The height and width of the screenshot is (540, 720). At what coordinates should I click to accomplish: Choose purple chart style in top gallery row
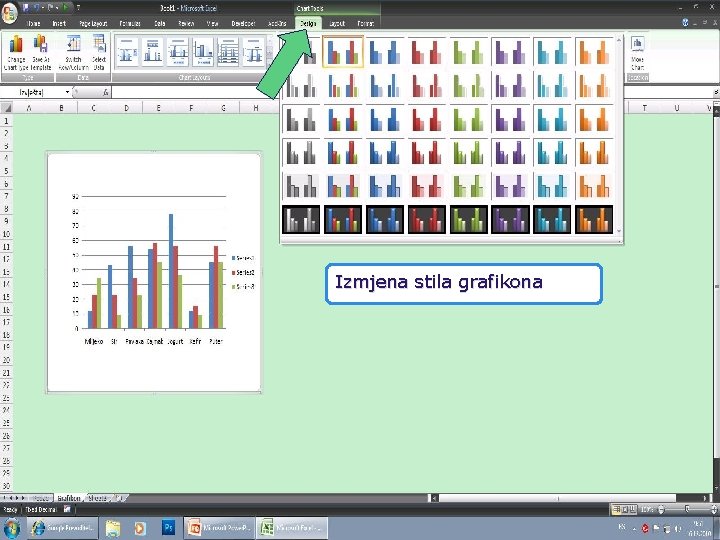point(510,52)
